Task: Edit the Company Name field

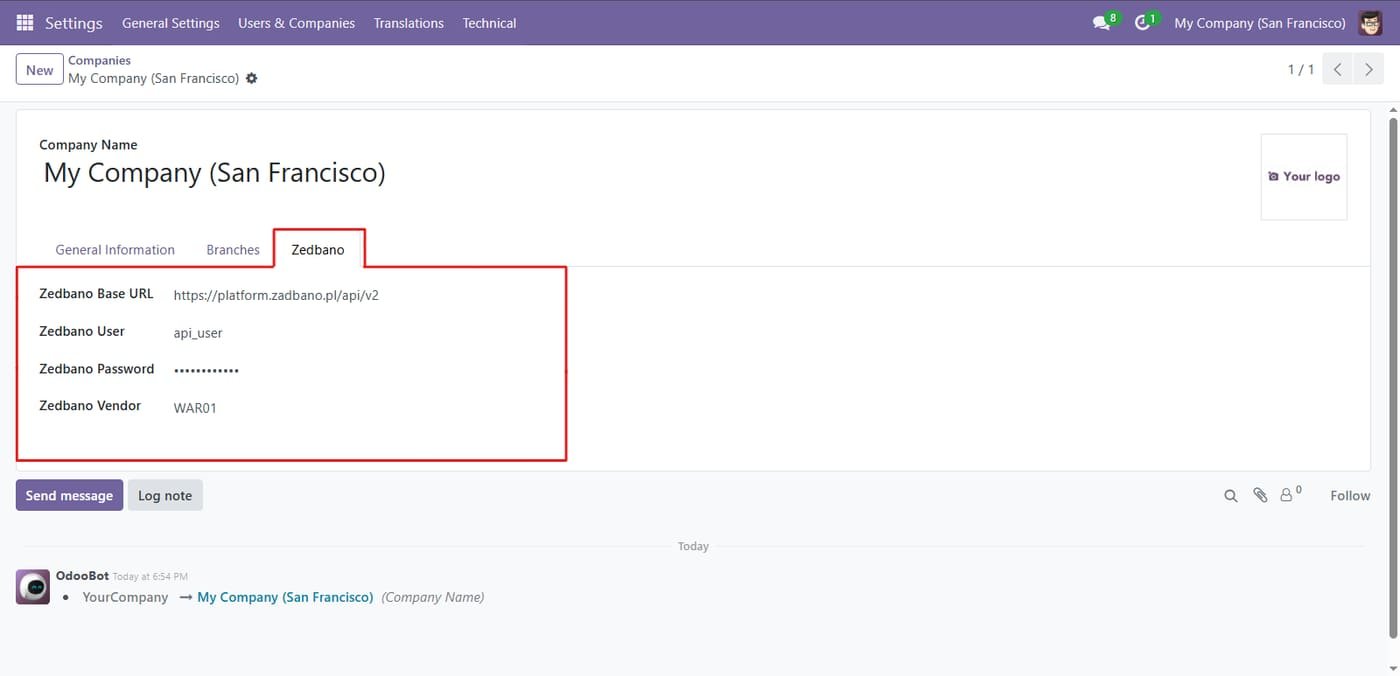Action: pos(214,173)
